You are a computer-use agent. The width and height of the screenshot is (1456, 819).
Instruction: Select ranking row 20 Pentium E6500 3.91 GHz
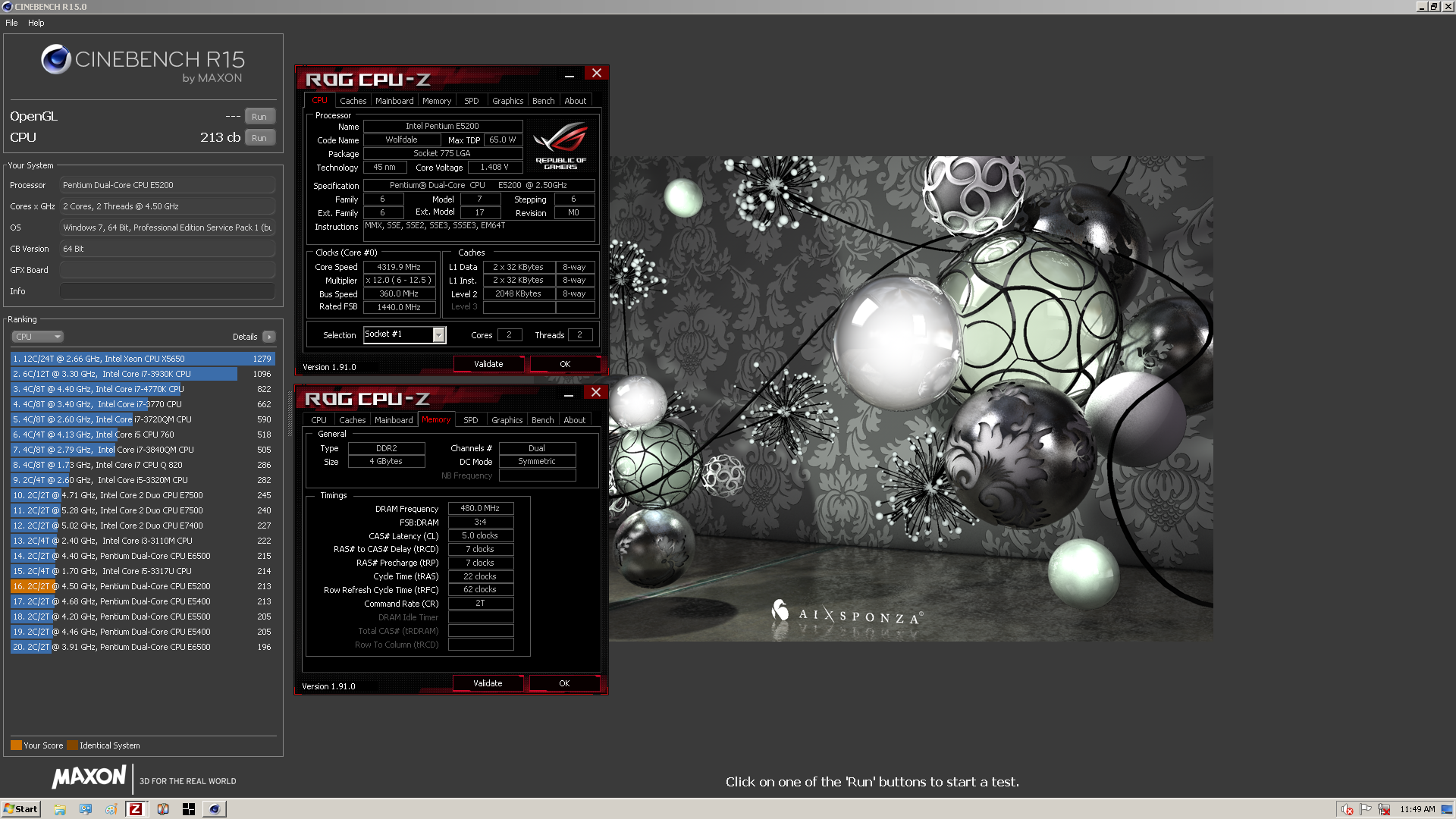pos(143,647)
